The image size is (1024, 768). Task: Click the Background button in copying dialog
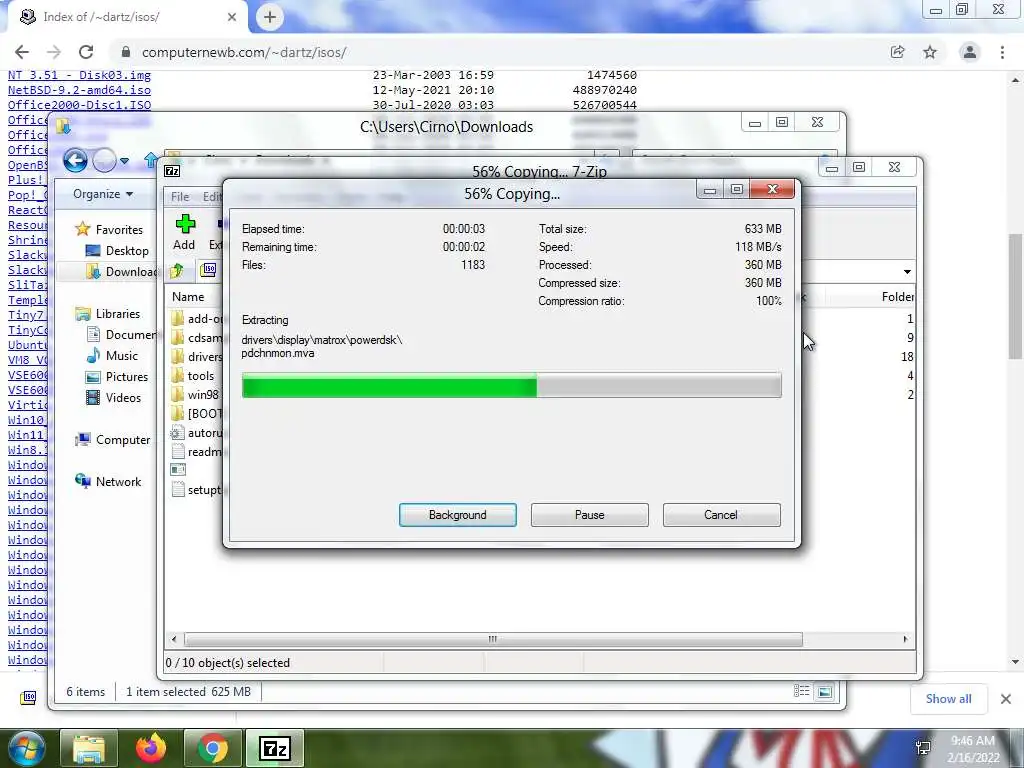tap(457, 515)
